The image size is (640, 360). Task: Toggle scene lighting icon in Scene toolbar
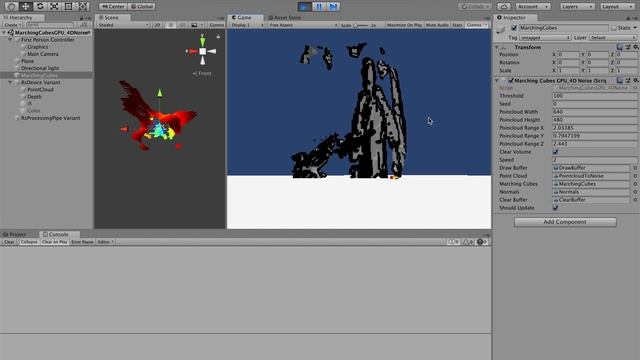[171, 25]
